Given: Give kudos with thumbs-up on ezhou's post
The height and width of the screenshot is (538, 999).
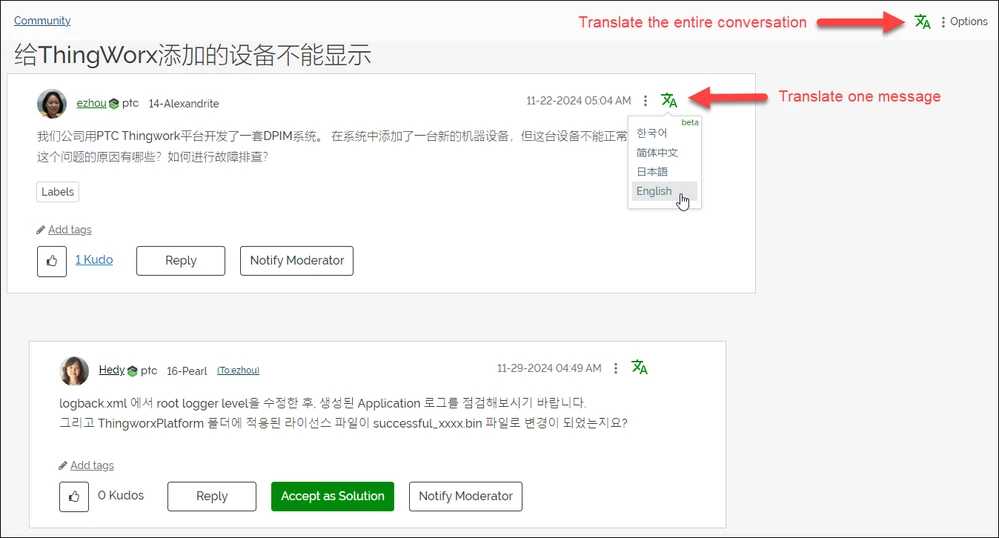Looking at the screenshot, I should [52, 261].
